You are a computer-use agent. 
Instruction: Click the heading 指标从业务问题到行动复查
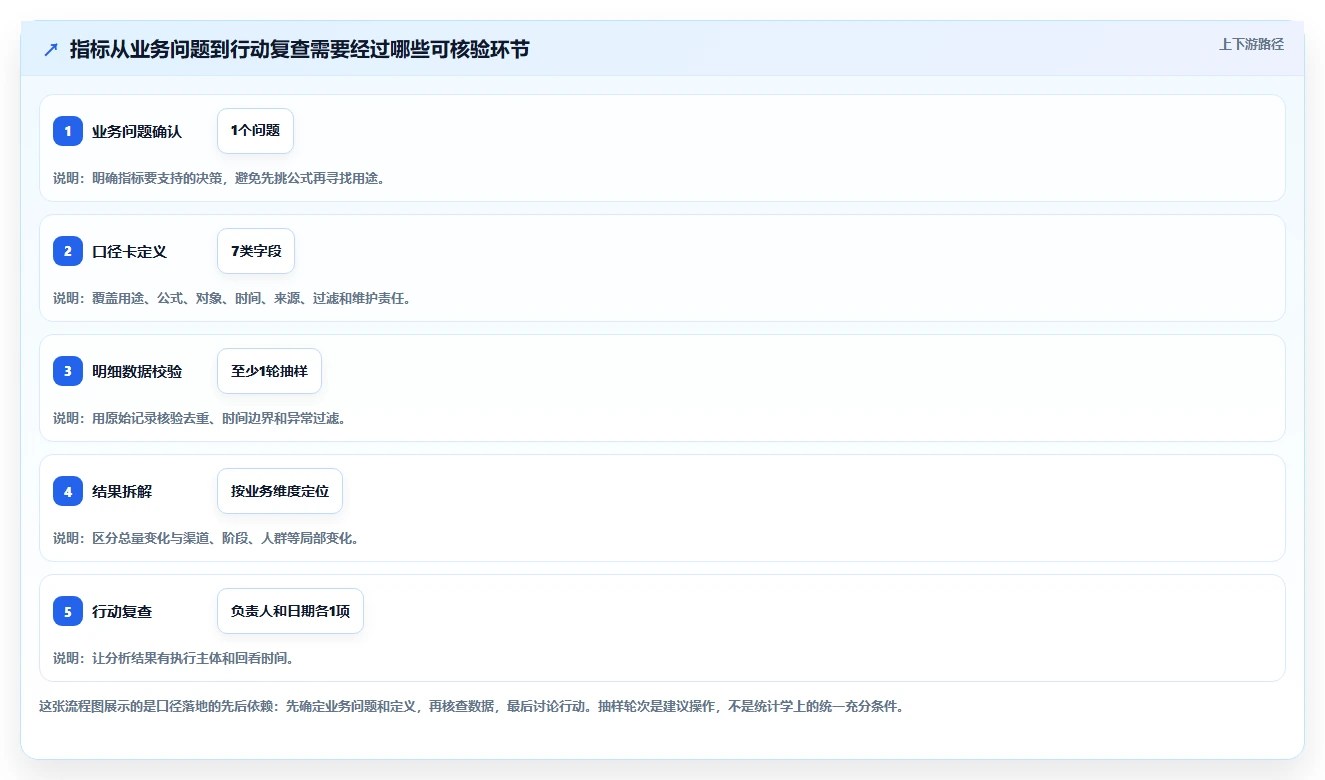pos(300,49)
